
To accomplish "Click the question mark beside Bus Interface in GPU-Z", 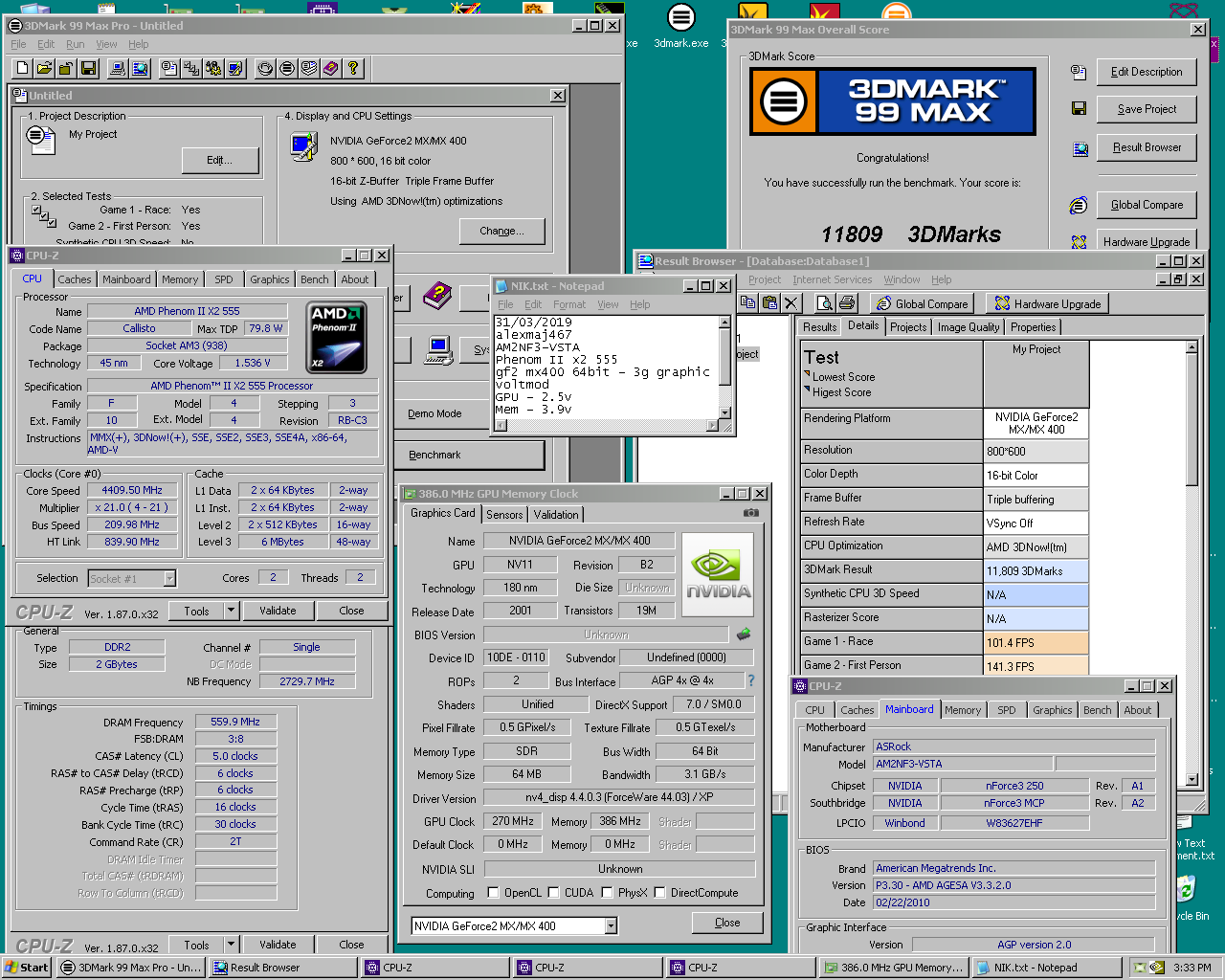I will [751, 680].
